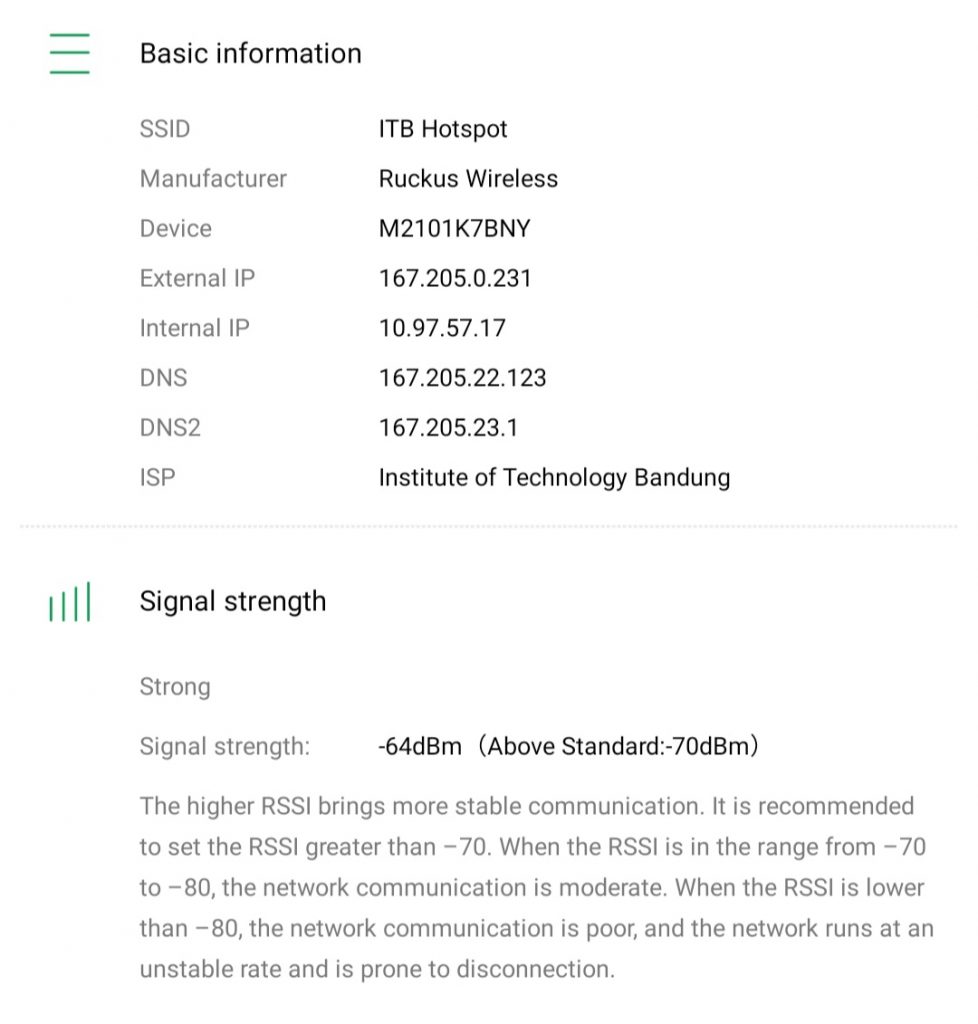Tap the Manufacturer label
978x1024 pixels.
tap(213, 179)
